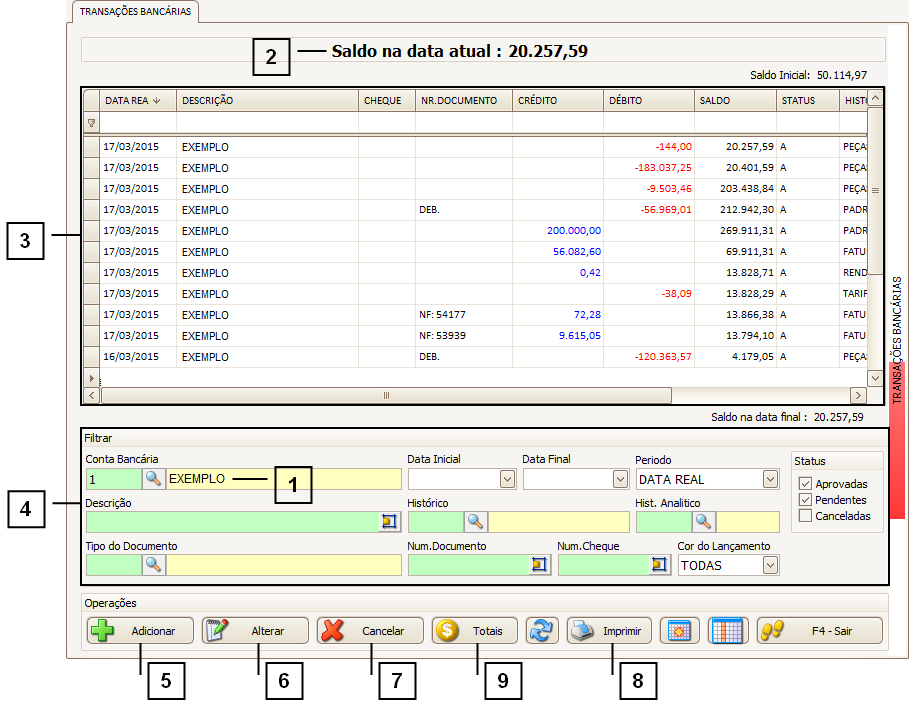The width and height of the screenshot is (909, 704).
Task: Click the Descrição field expand icon
Action: coord(389,521)
